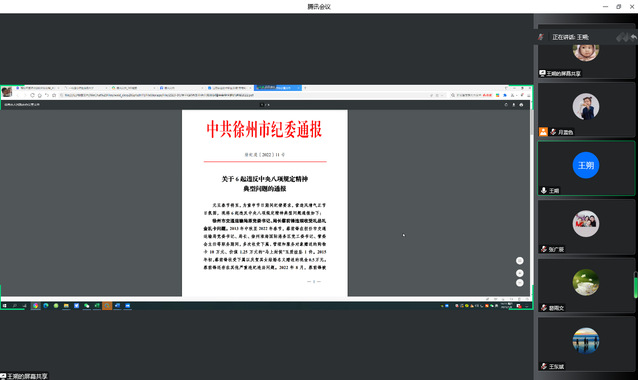This screenshot has width=638, height=380.
Task: Click the muted mic icon on 张广辰 tile
Action: point(544,249)
